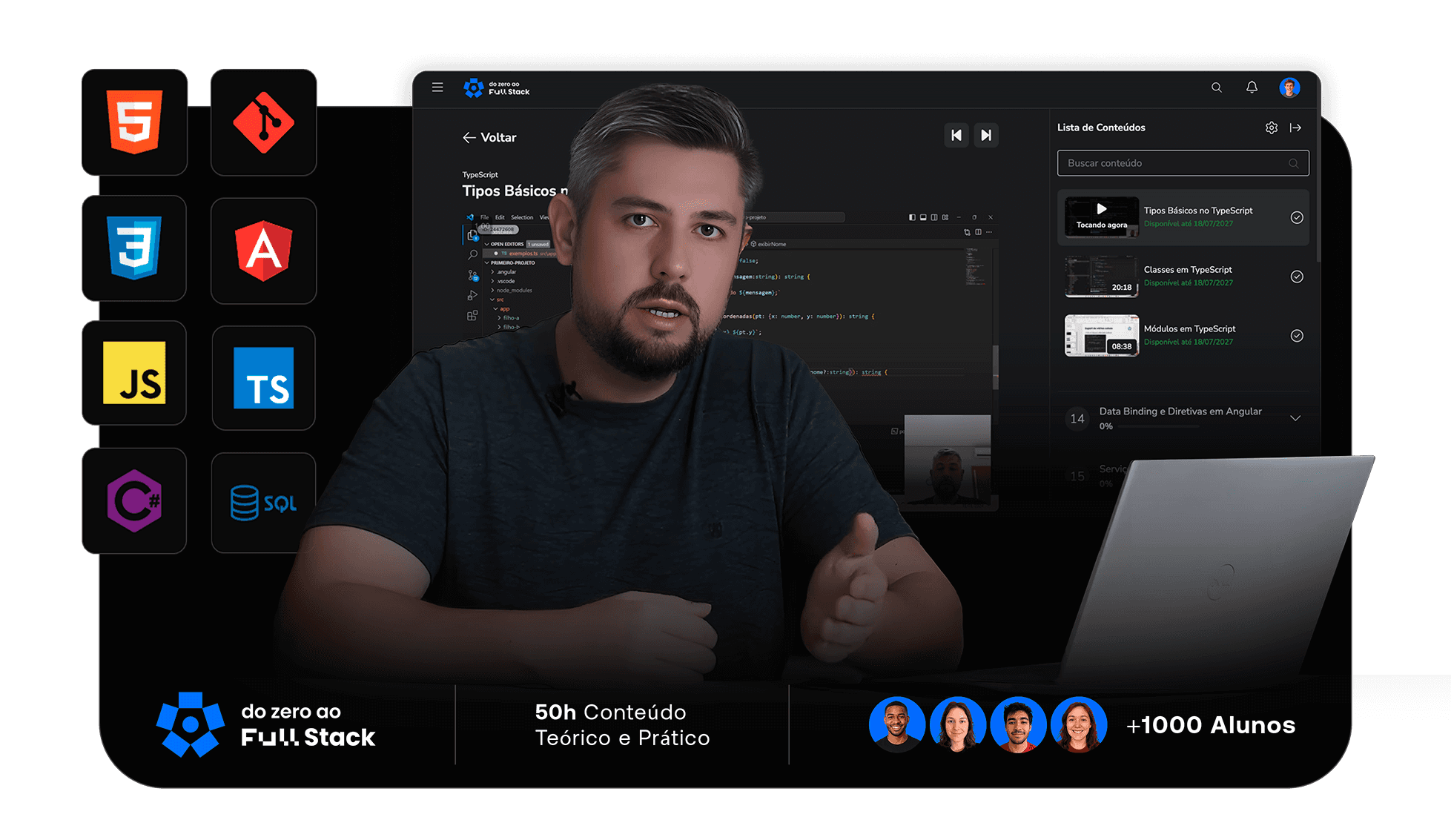
Task: Open content list settings gear
Action: click(x=1272, y=128)
